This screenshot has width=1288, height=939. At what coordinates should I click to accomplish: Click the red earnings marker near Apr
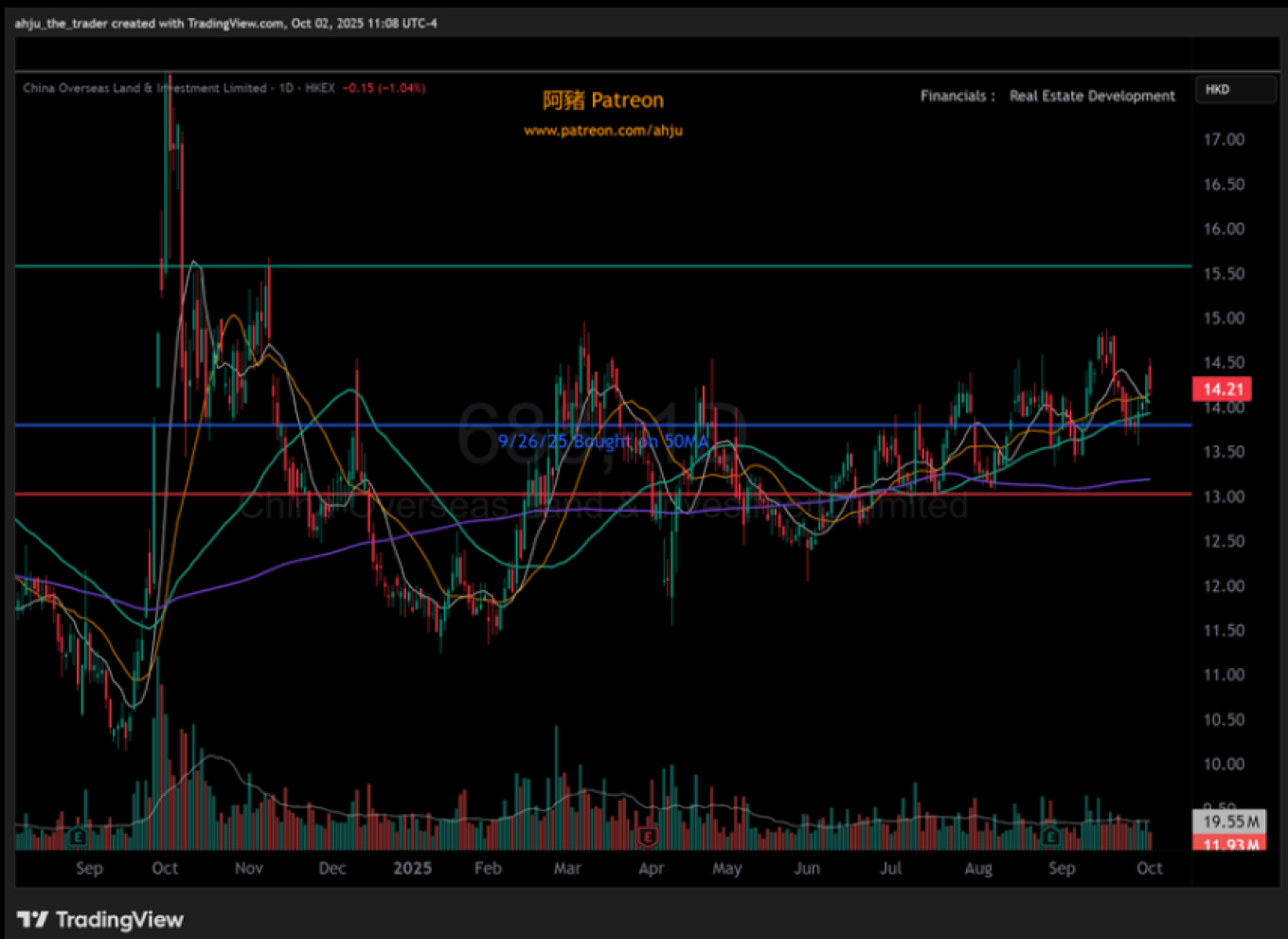pyautogui.click(x=648, y=837)
